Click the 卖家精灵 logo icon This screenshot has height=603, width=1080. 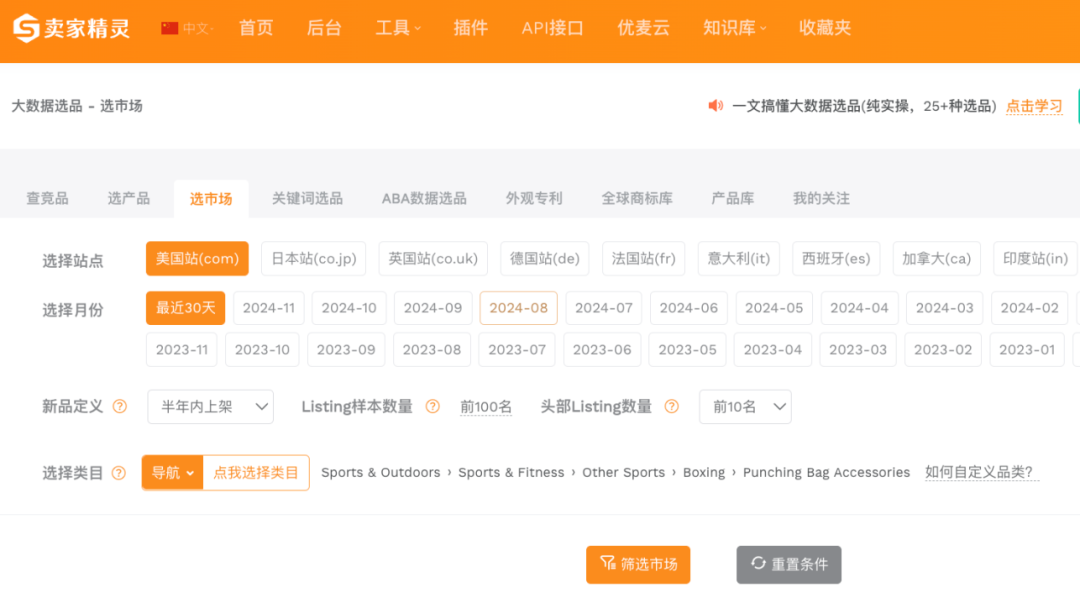[x=26, y=28]
